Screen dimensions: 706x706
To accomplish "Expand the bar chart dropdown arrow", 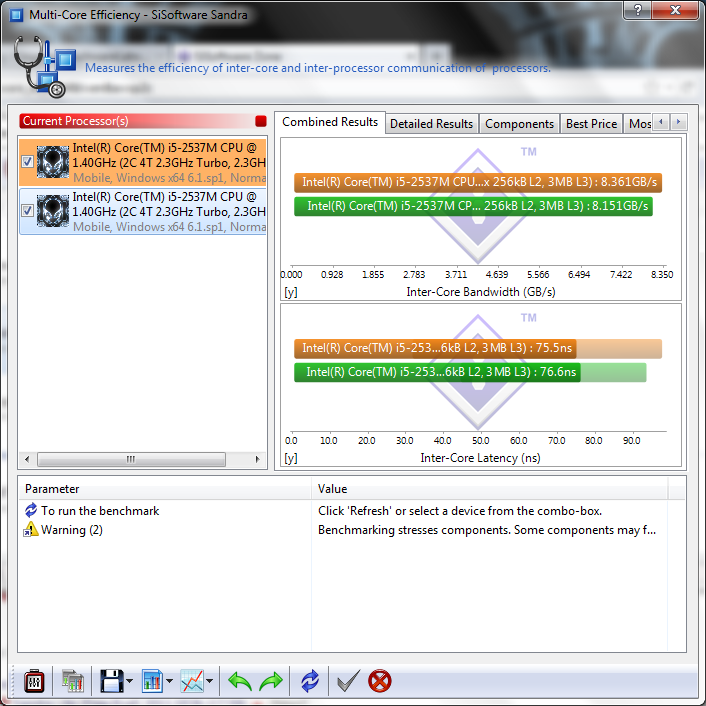I will point(169,681).
